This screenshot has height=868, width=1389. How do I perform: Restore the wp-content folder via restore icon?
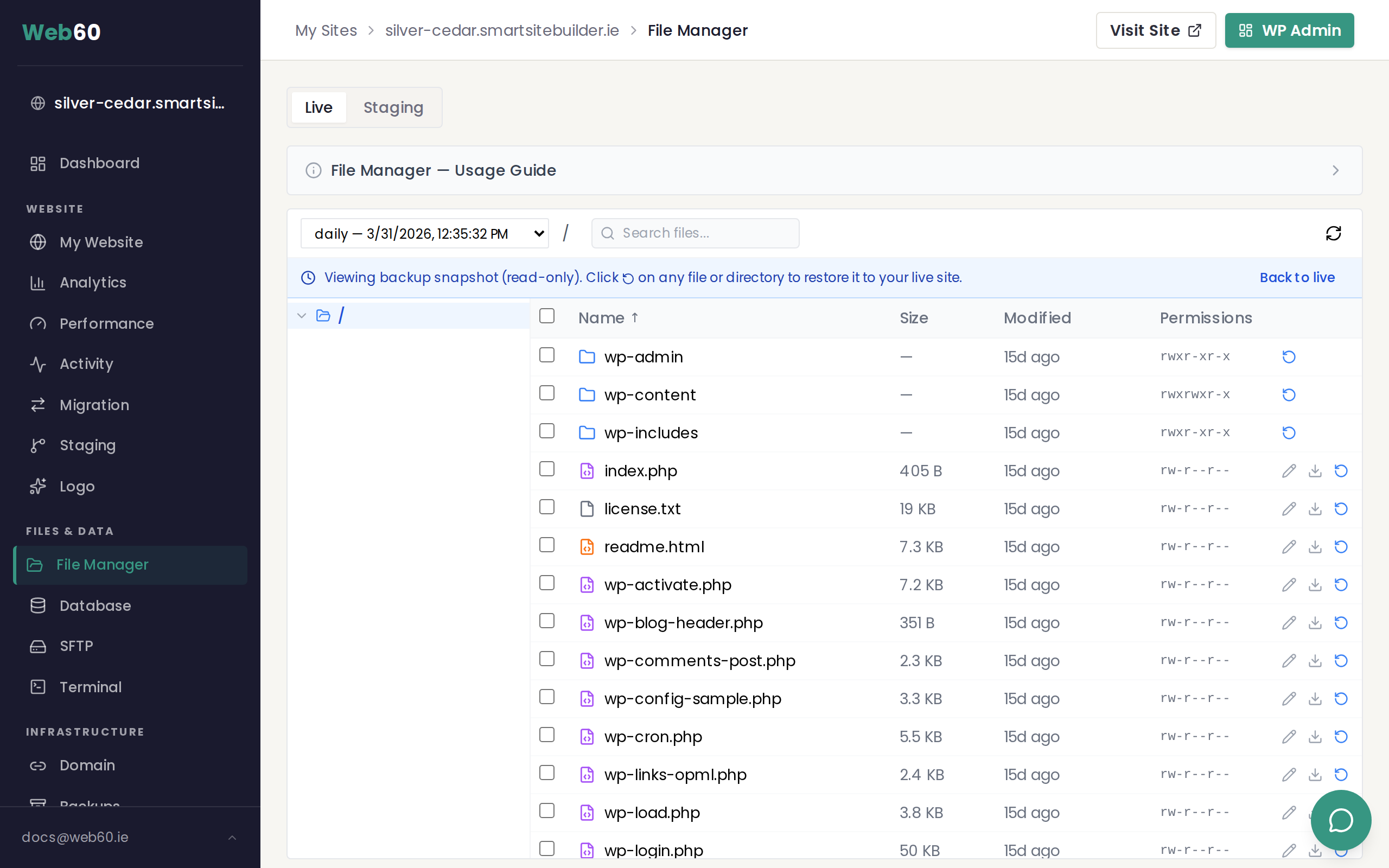tap(1289, 394)
